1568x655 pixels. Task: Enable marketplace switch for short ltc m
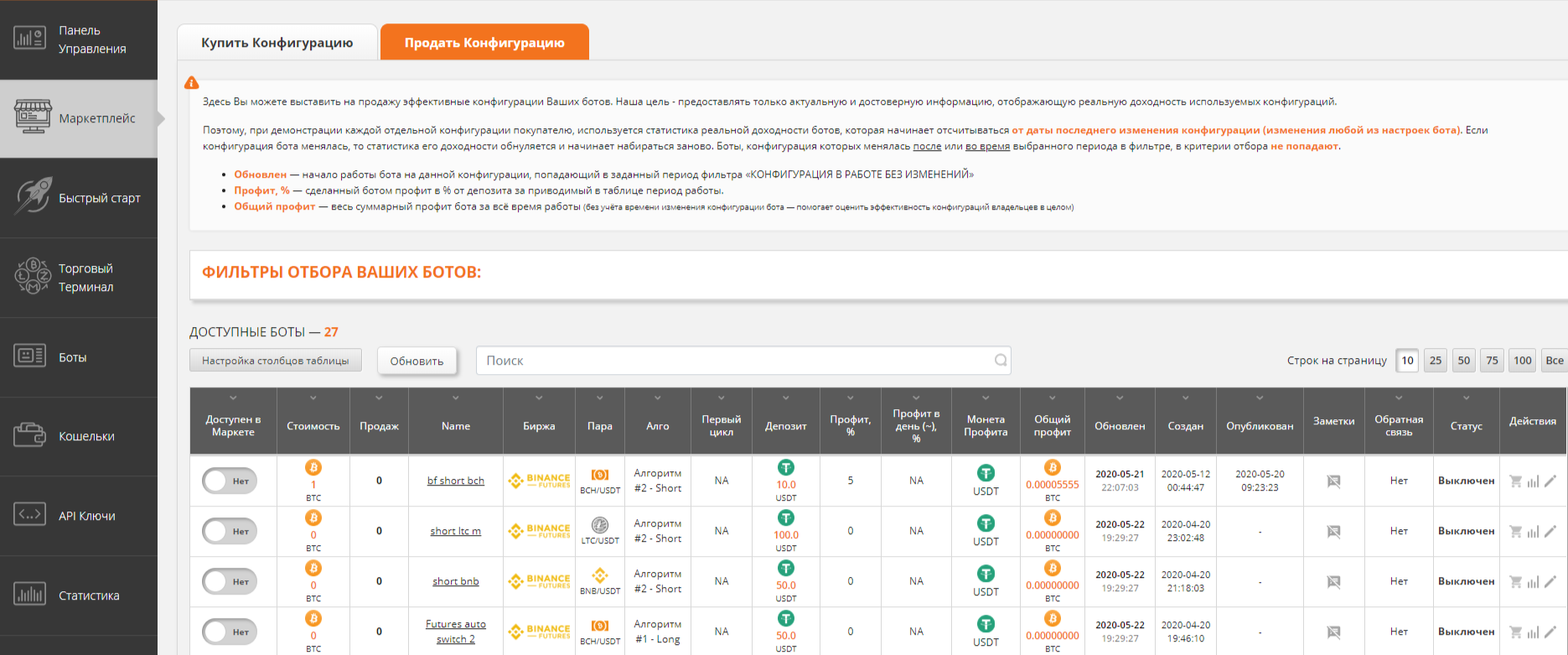[229, 532]
